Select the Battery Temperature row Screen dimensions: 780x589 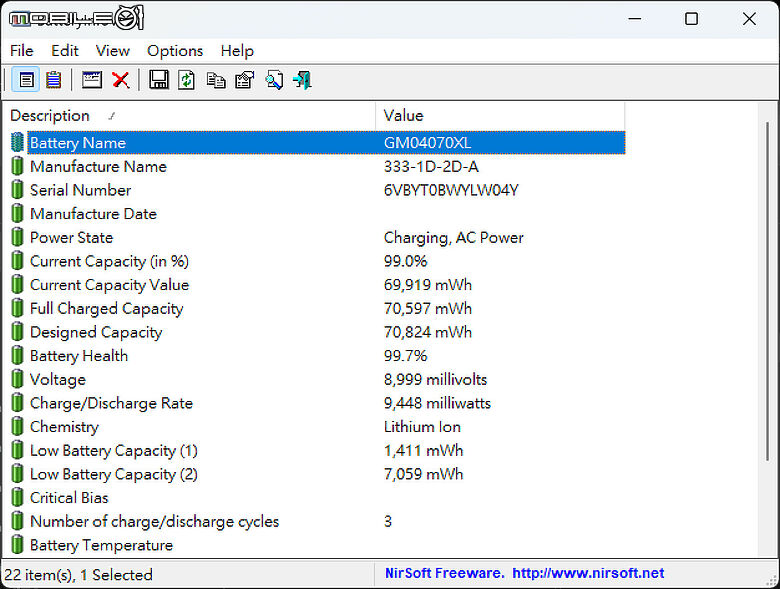318,545
